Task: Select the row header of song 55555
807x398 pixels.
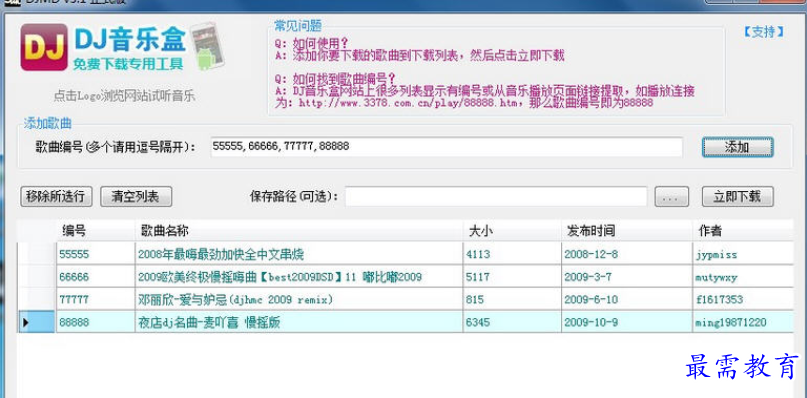Action: tap(37, 254)
